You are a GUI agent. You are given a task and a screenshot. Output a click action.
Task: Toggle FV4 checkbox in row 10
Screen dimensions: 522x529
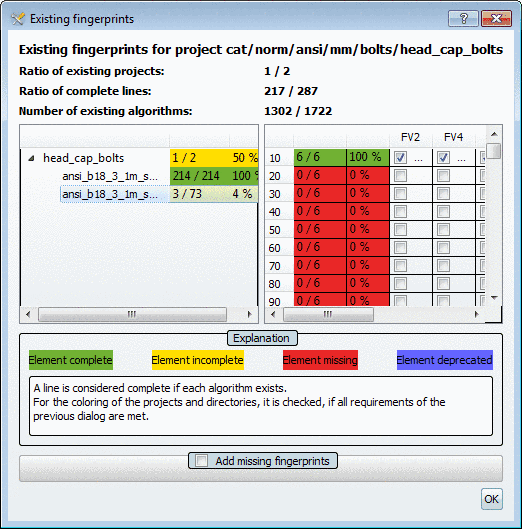point(443,158)
